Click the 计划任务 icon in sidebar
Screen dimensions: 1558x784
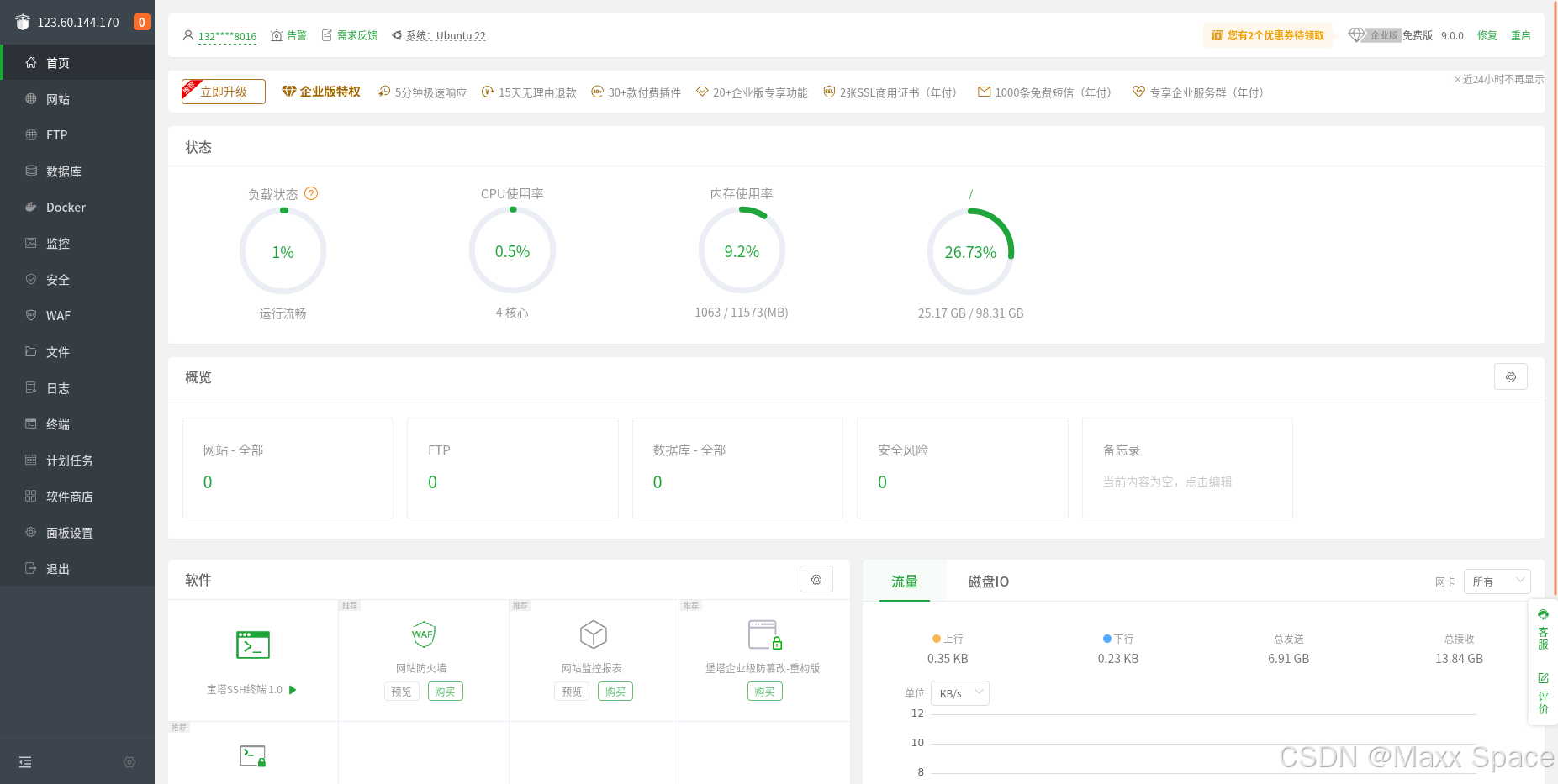31,460
